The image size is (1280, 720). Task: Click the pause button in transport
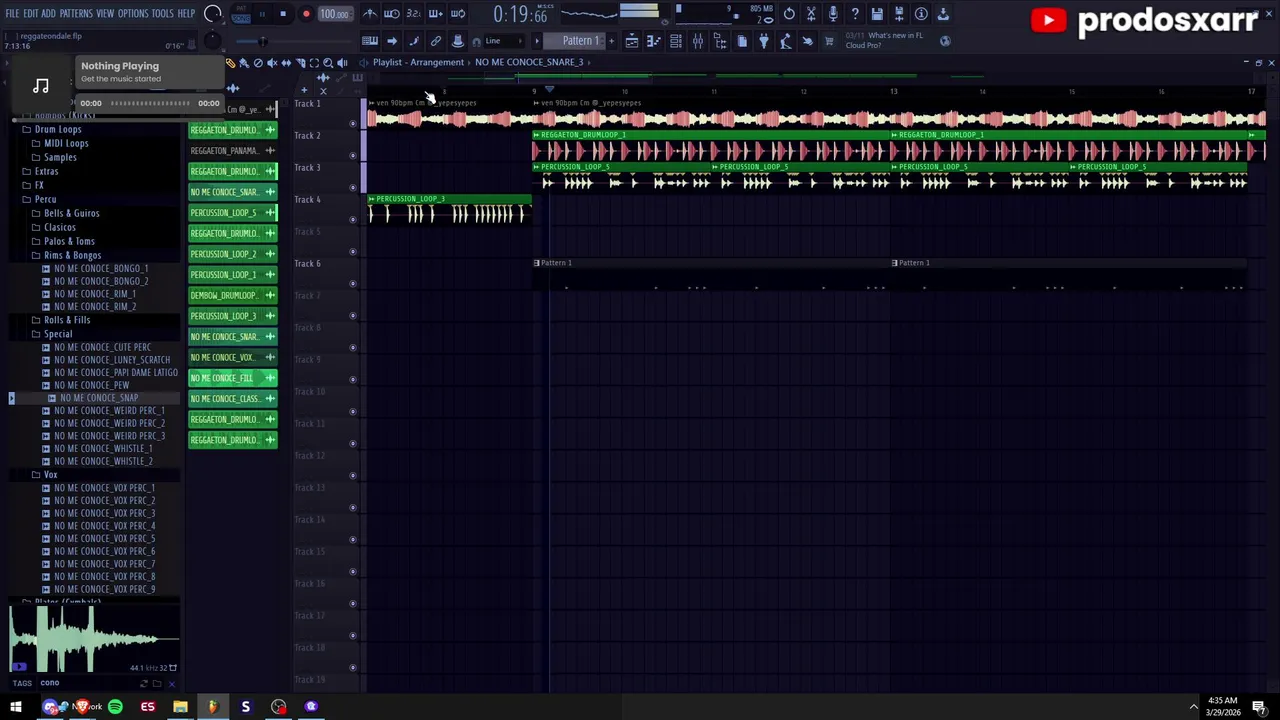tap(262, 14)
